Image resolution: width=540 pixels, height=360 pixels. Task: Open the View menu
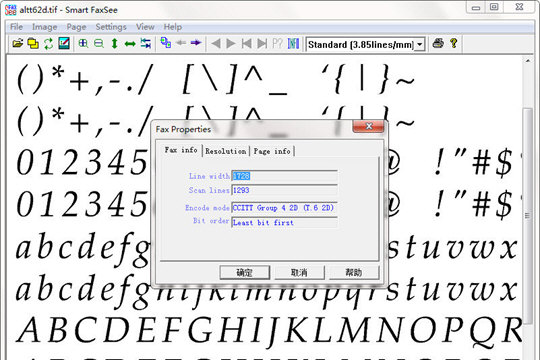coord(145,27)
